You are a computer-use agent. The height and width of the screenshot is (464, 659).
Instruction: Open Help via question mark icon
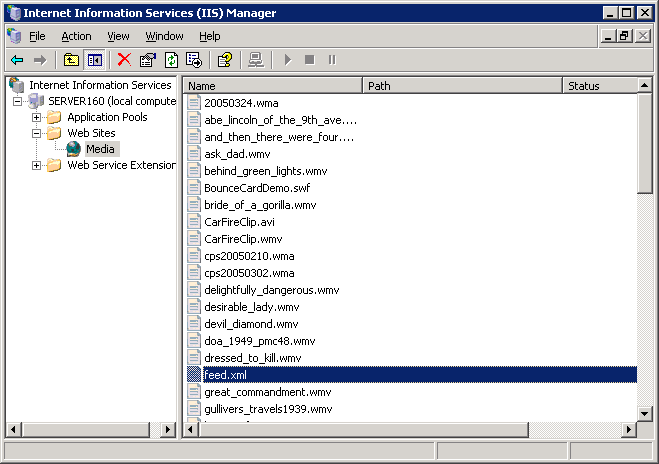coord(225,60)
